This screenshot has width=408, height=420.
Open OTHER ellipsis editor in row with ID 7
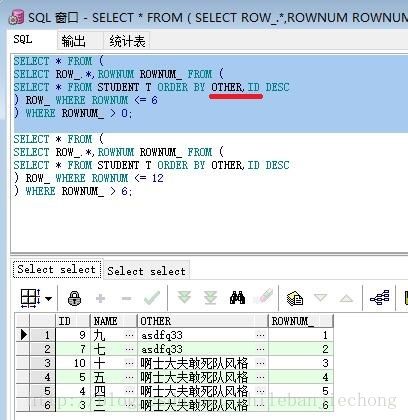[x=261, y=349]
